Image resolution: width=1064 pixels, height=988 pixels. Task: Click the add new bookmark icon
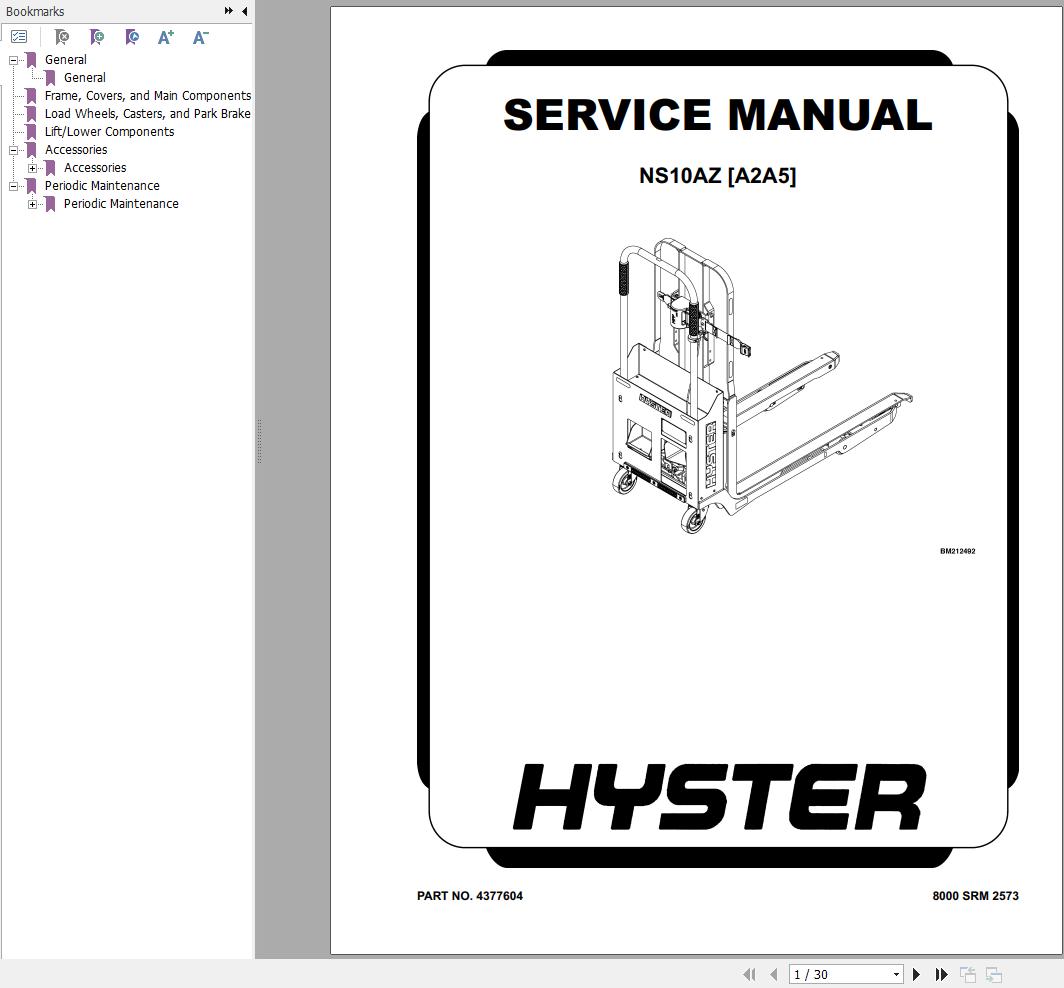tap(97, 37)
